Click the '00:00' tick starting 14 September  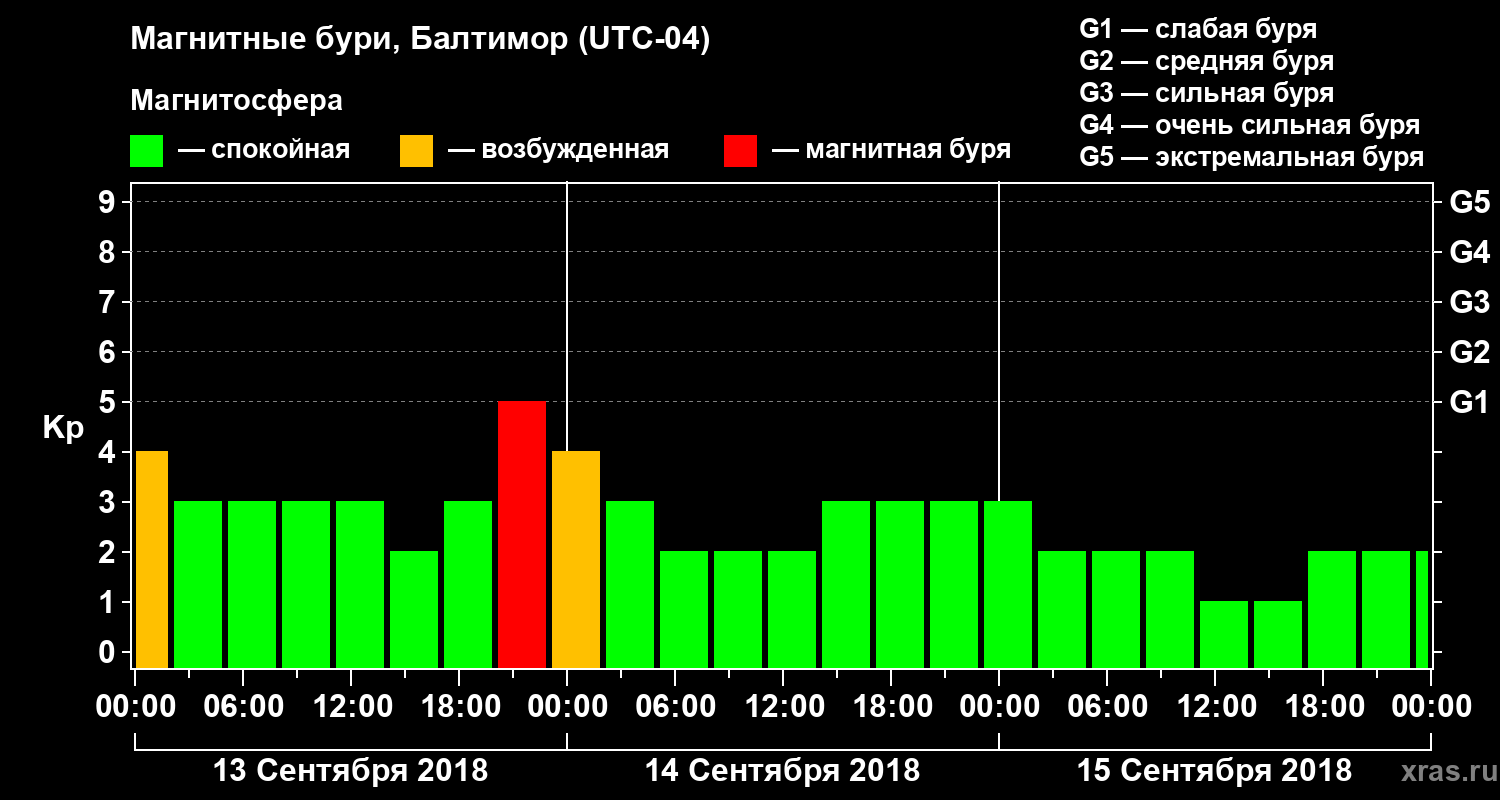[x=567, y=706]
